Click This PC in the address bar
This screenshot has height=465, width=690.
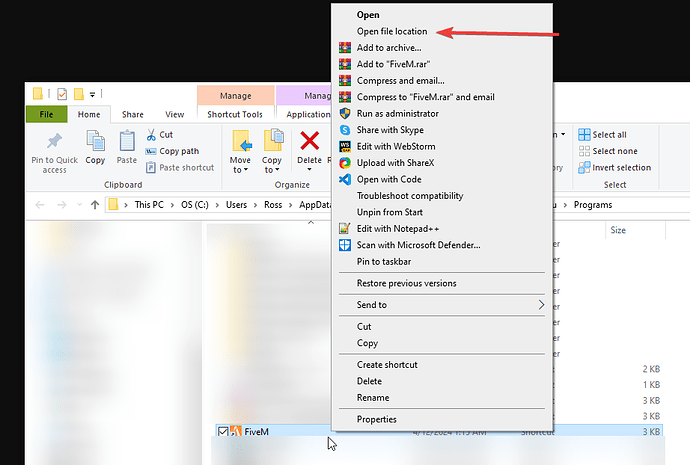(149, 205)
